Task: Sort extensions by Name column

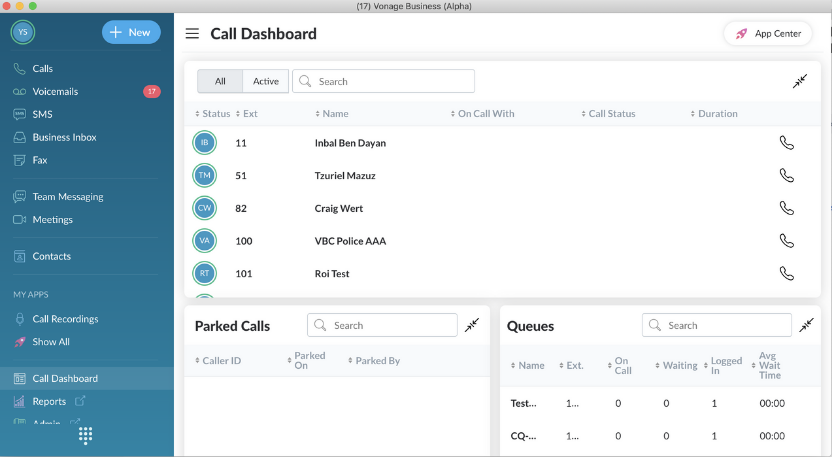Action: point(332,114)
